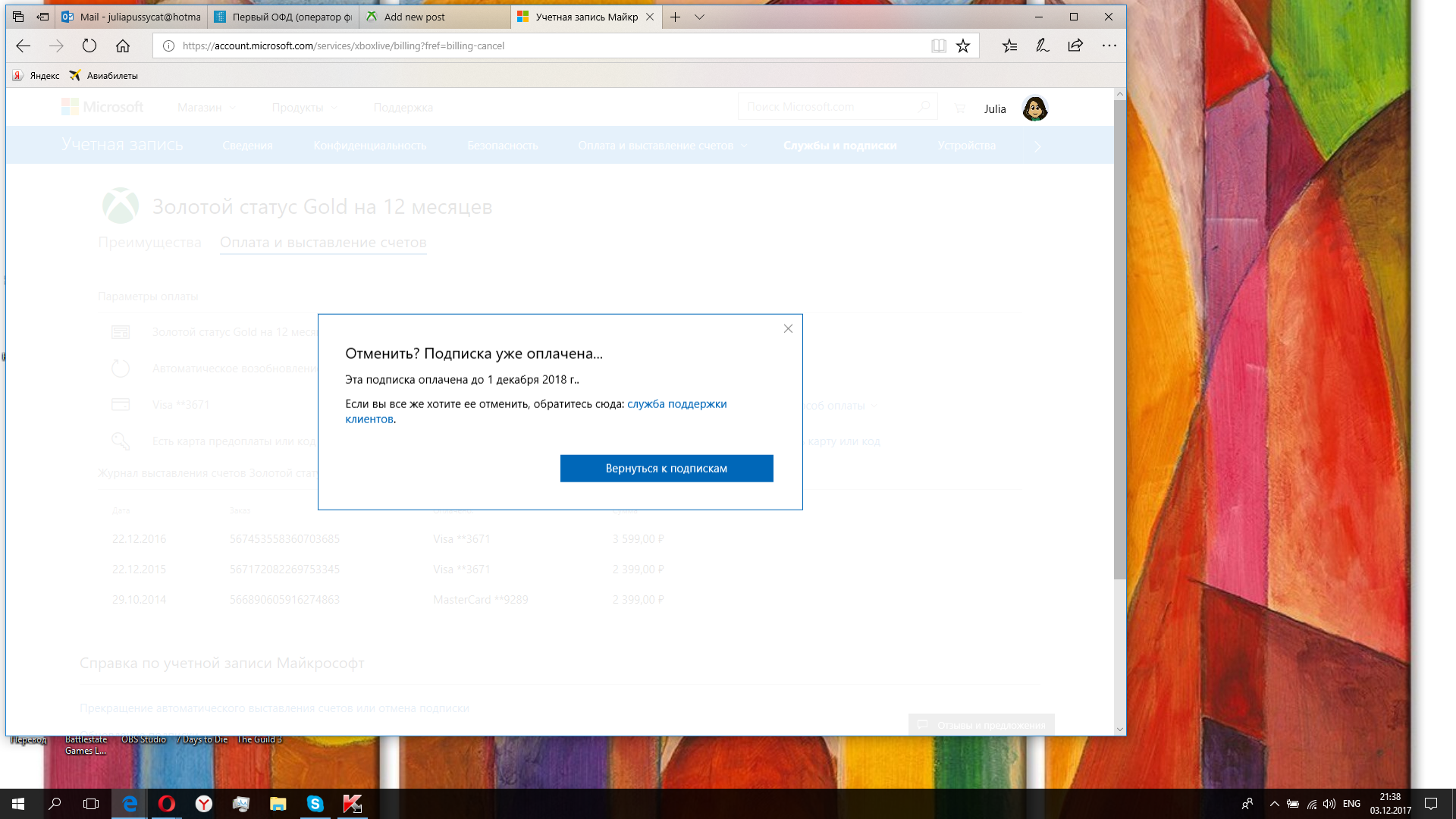Image resolution: width=1456 pixels, height=819 pixels.
Task: Open Skype from the taskbar
Action: 315,804
